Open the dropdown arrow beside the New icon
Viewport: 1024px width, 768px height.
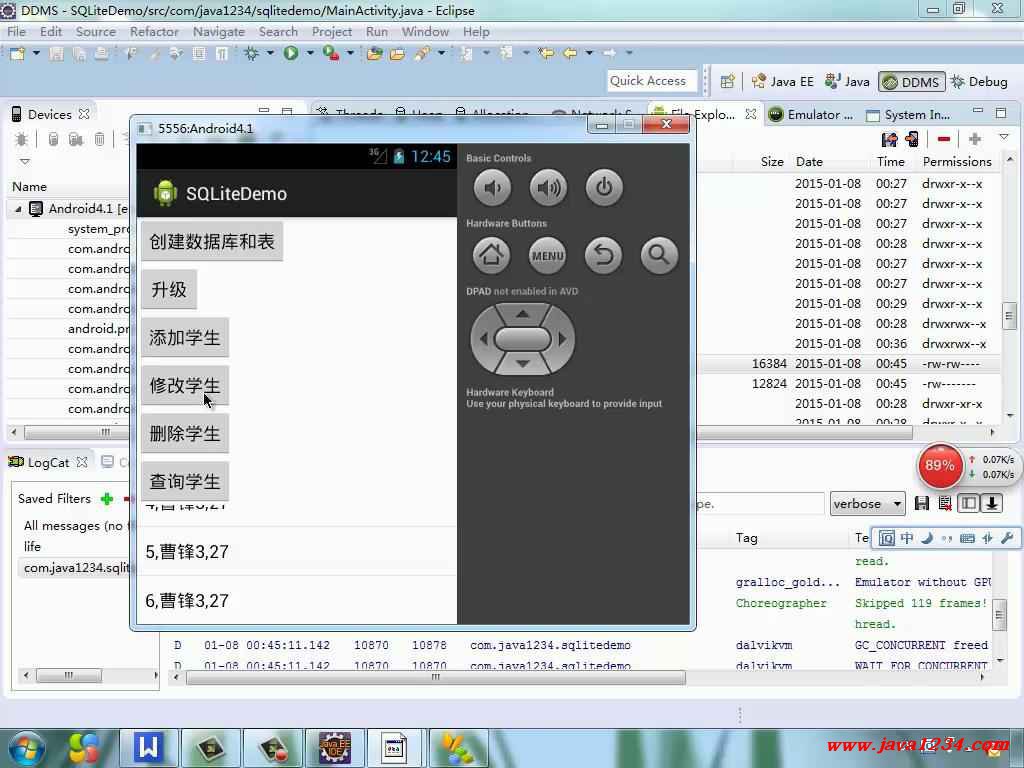point(36,54)
